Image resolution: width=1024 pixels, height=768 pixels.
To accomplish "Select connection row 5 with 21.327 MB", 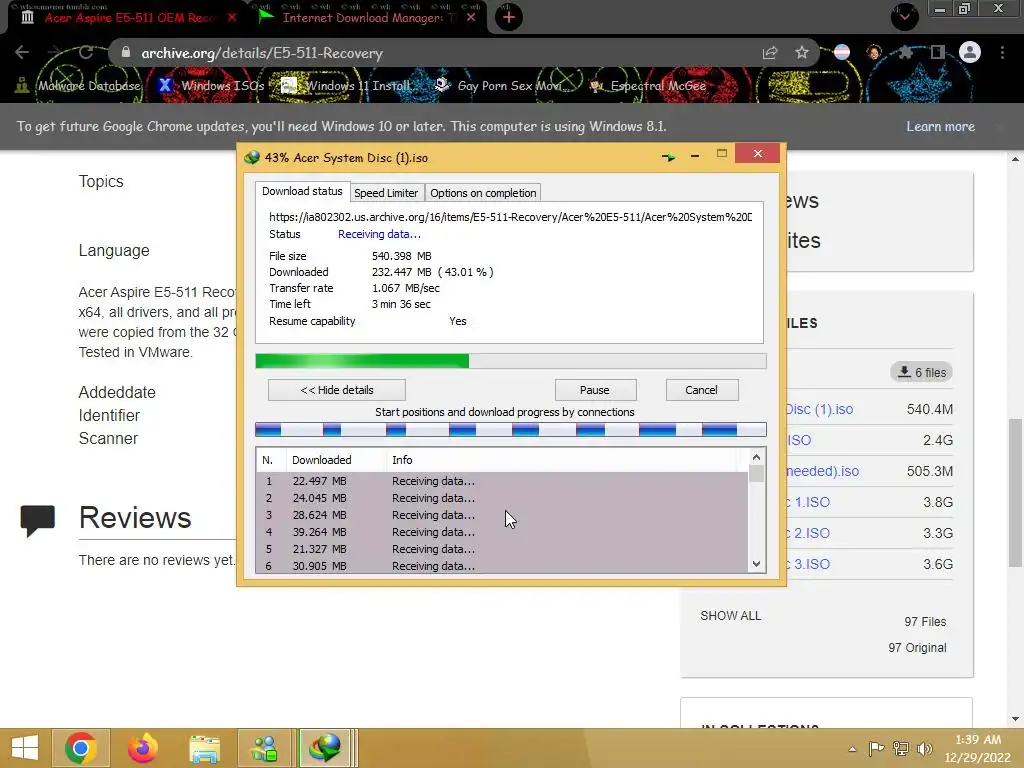I will click(502, 549).
